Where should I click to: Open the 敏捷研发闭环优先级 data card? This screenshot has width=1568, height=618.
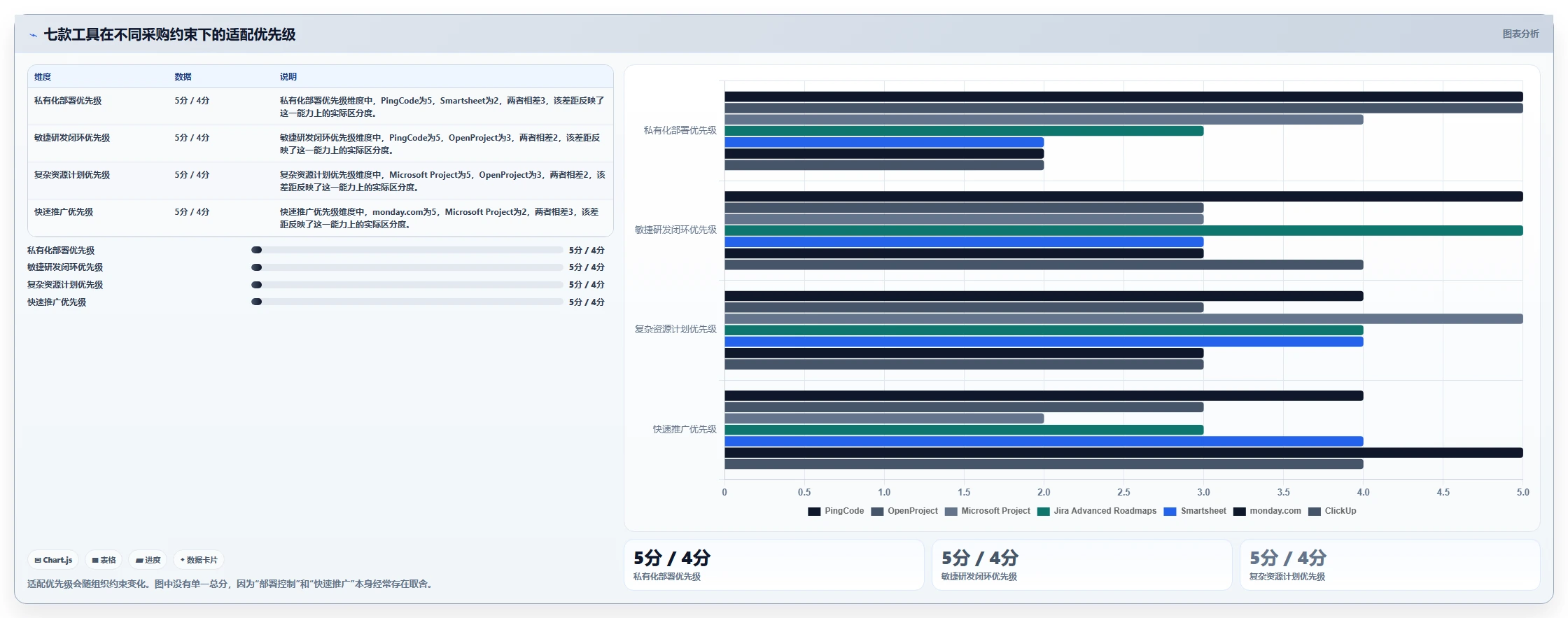[x=1082, y=565]
